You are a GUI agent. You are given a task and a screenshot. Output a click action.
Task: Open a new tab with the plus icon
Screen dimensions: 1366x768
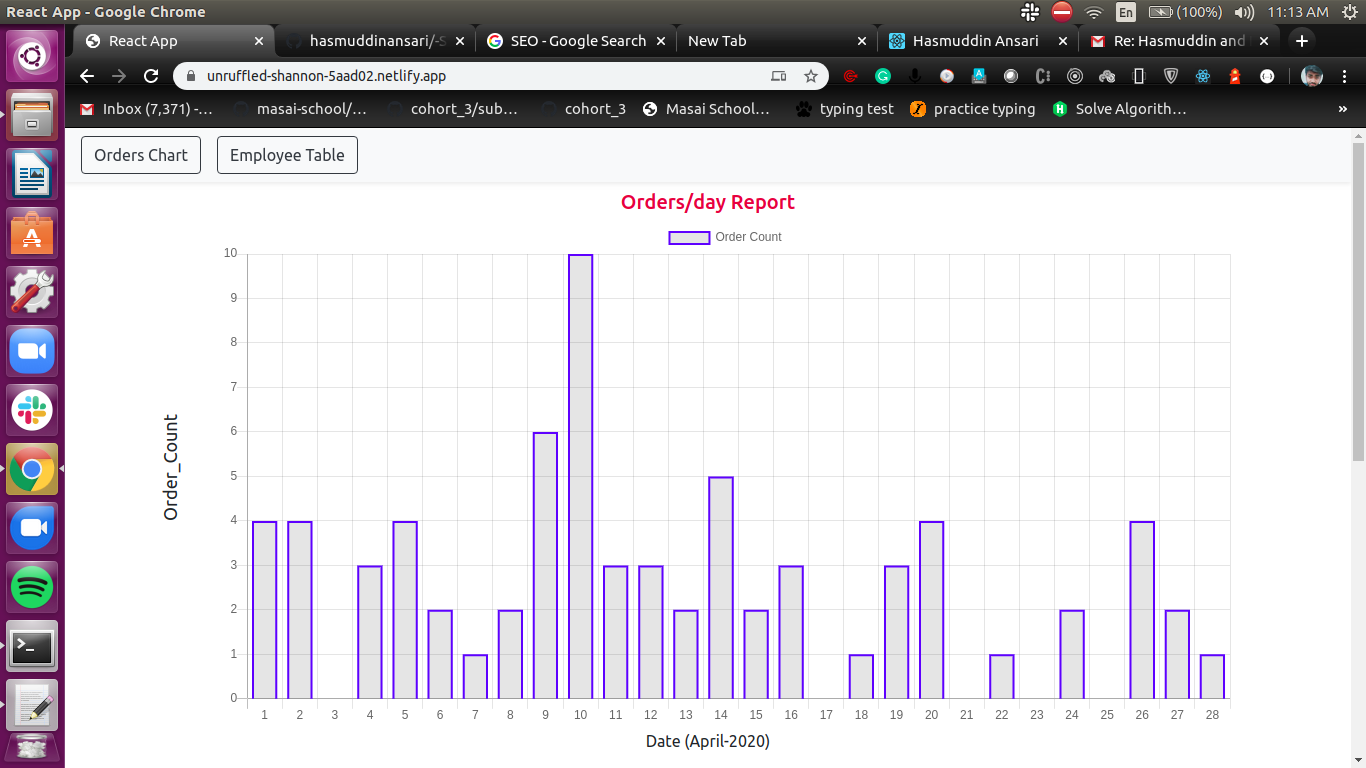coord(1301,41)
